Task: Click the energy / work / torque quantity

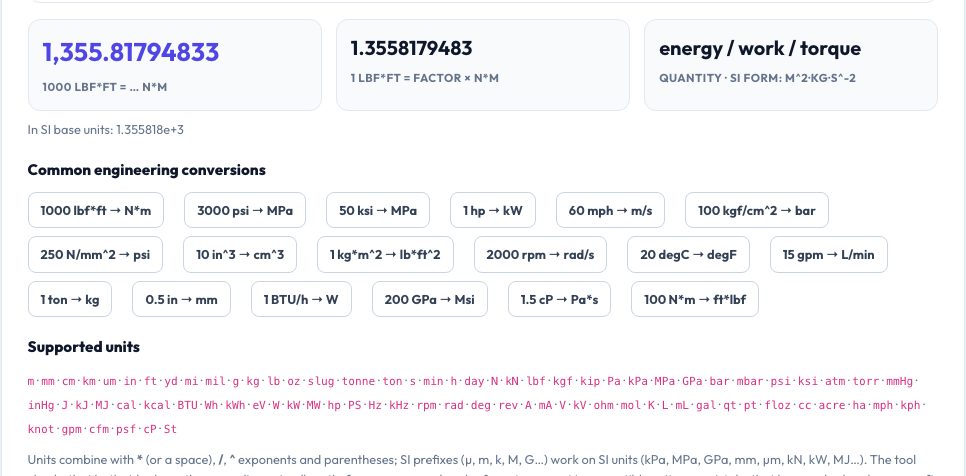Action: 760,49
